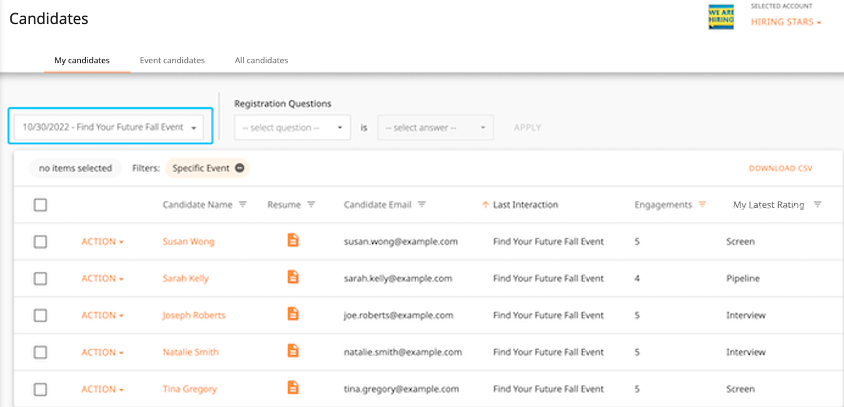Click Interview rating in Natalie Smith row

pyautogui.click(x=745, y=352)
